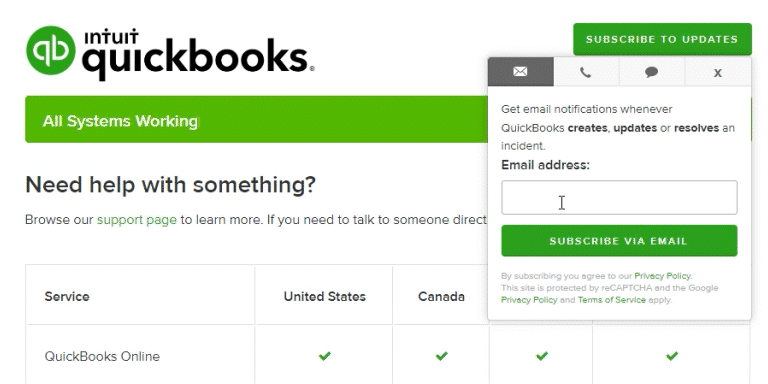Open the support page link
768x384 pixels.
pos(137,219)
